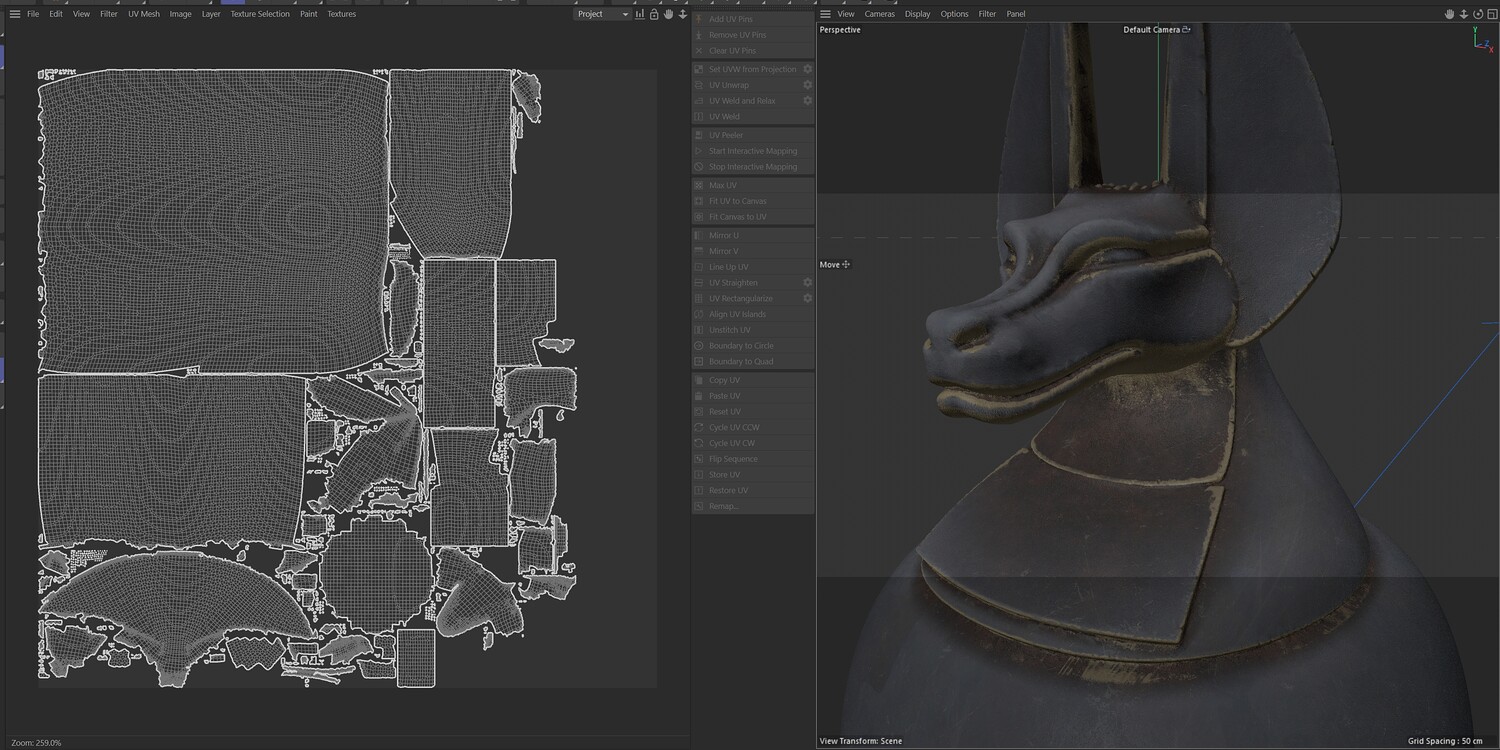Toggle the viewport maximize layout icon
The width and height of the screenshot is (1500, 750).
(x=1492, y=14)
